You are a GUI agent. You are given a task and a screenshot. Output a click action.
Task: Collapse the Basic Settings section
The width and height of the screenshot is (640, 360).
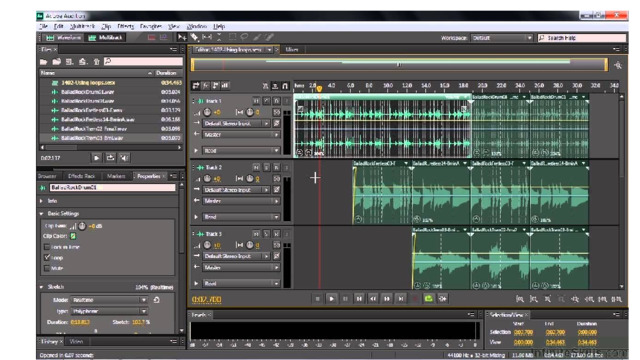pos(41,213)
